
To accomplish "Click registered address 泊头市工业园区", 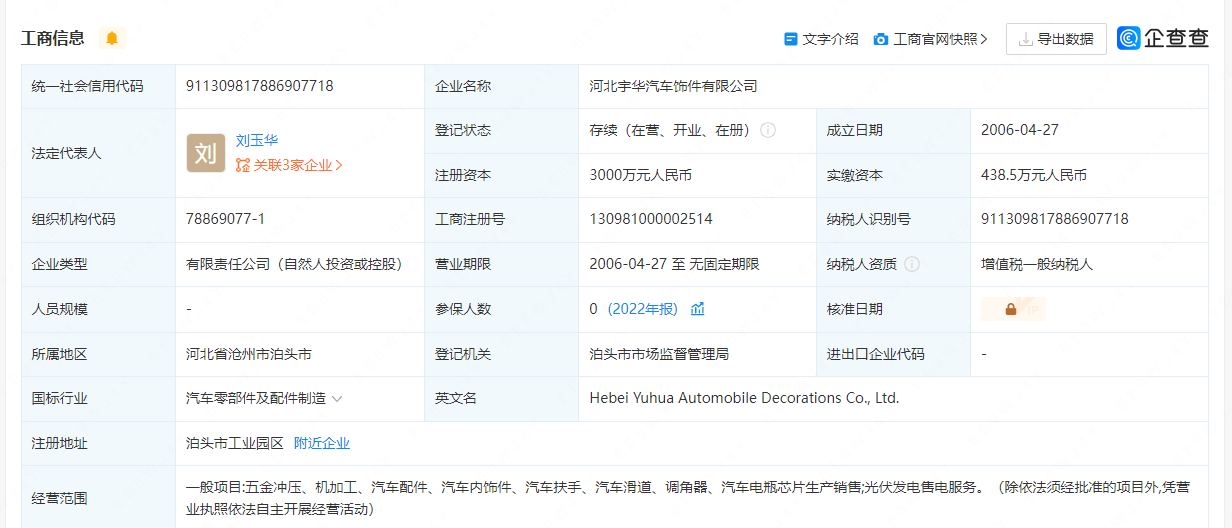I will click(x=235, y=443).
